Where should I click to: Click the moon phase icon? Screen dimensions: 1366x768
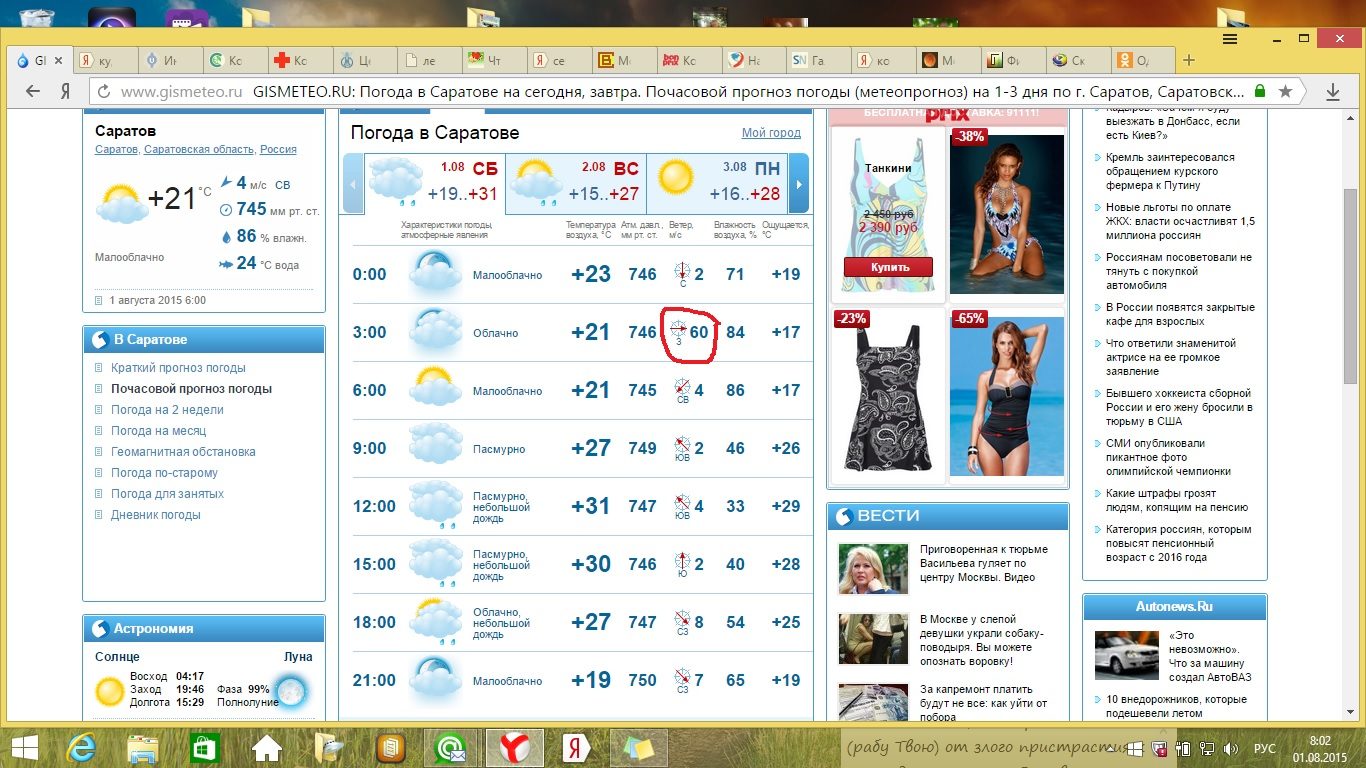[x=291, y=690]
